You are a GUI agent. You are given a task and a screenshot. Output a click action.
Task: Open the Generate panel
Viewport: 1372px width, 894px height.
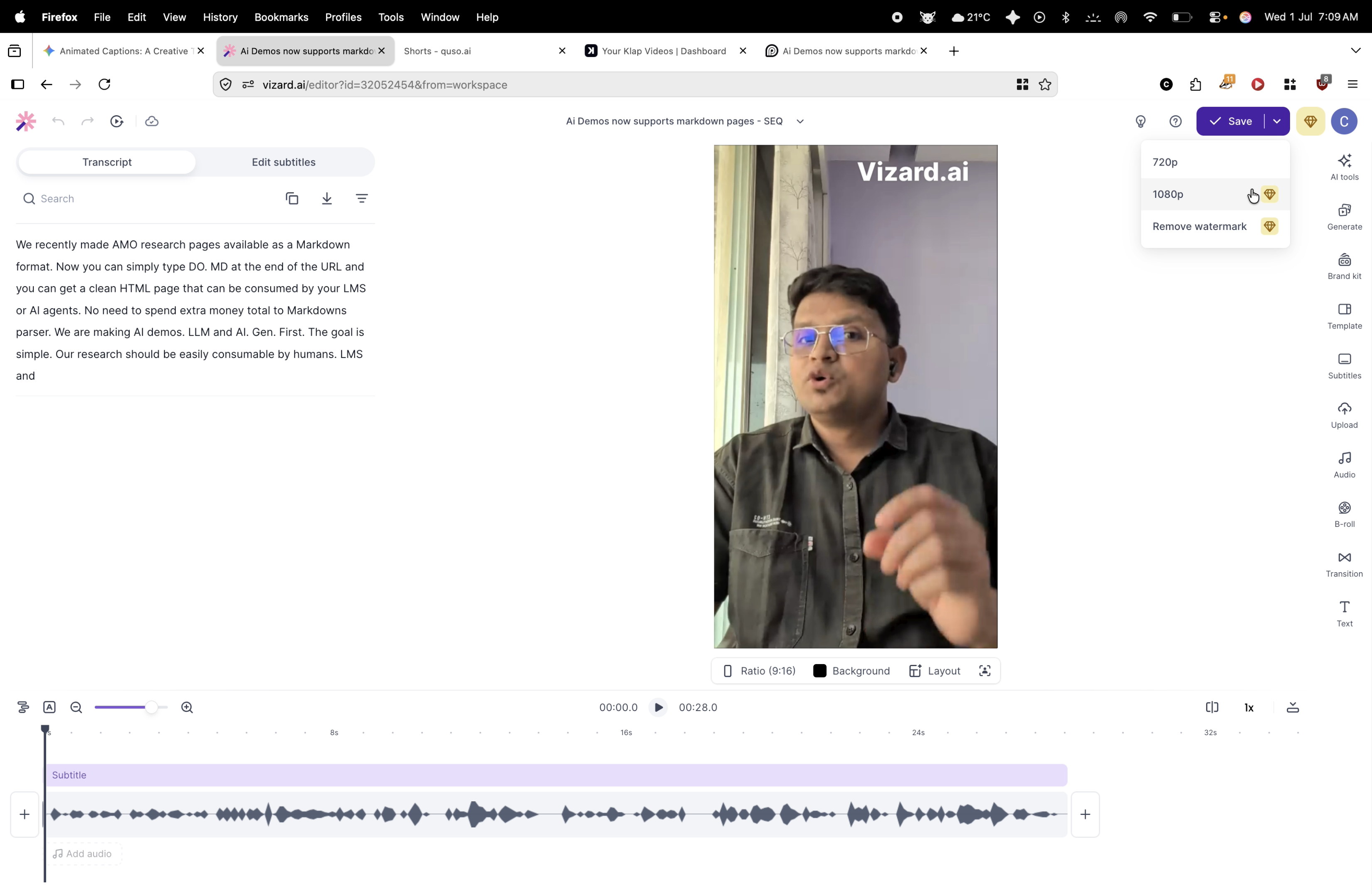pyautogui.click(x=1344, y=217)
